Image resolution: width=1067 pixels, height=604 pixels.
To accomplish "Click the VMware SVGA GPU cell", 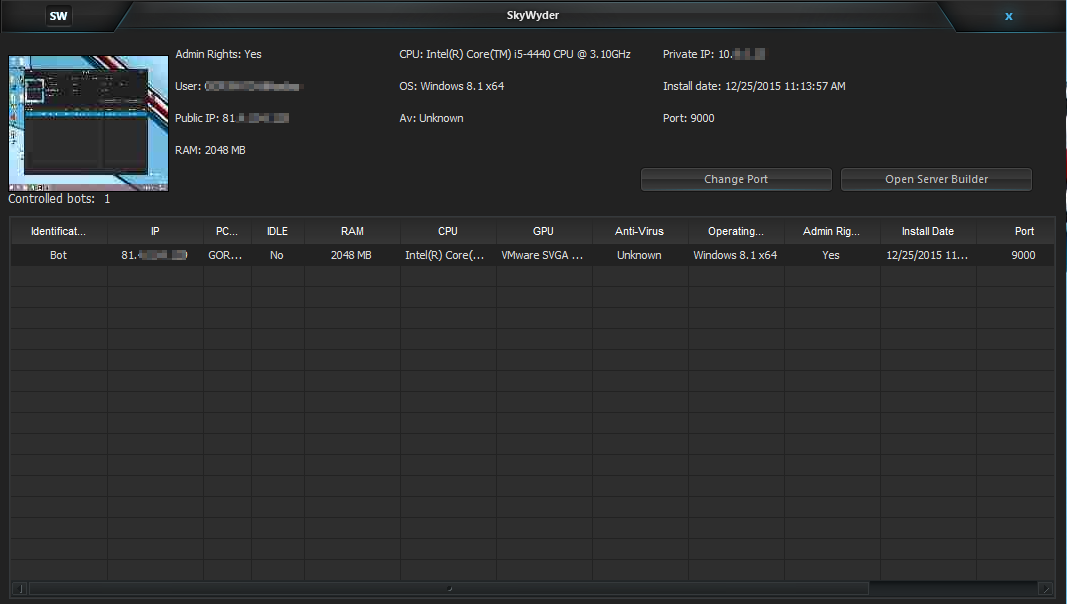I will (542, 255).
